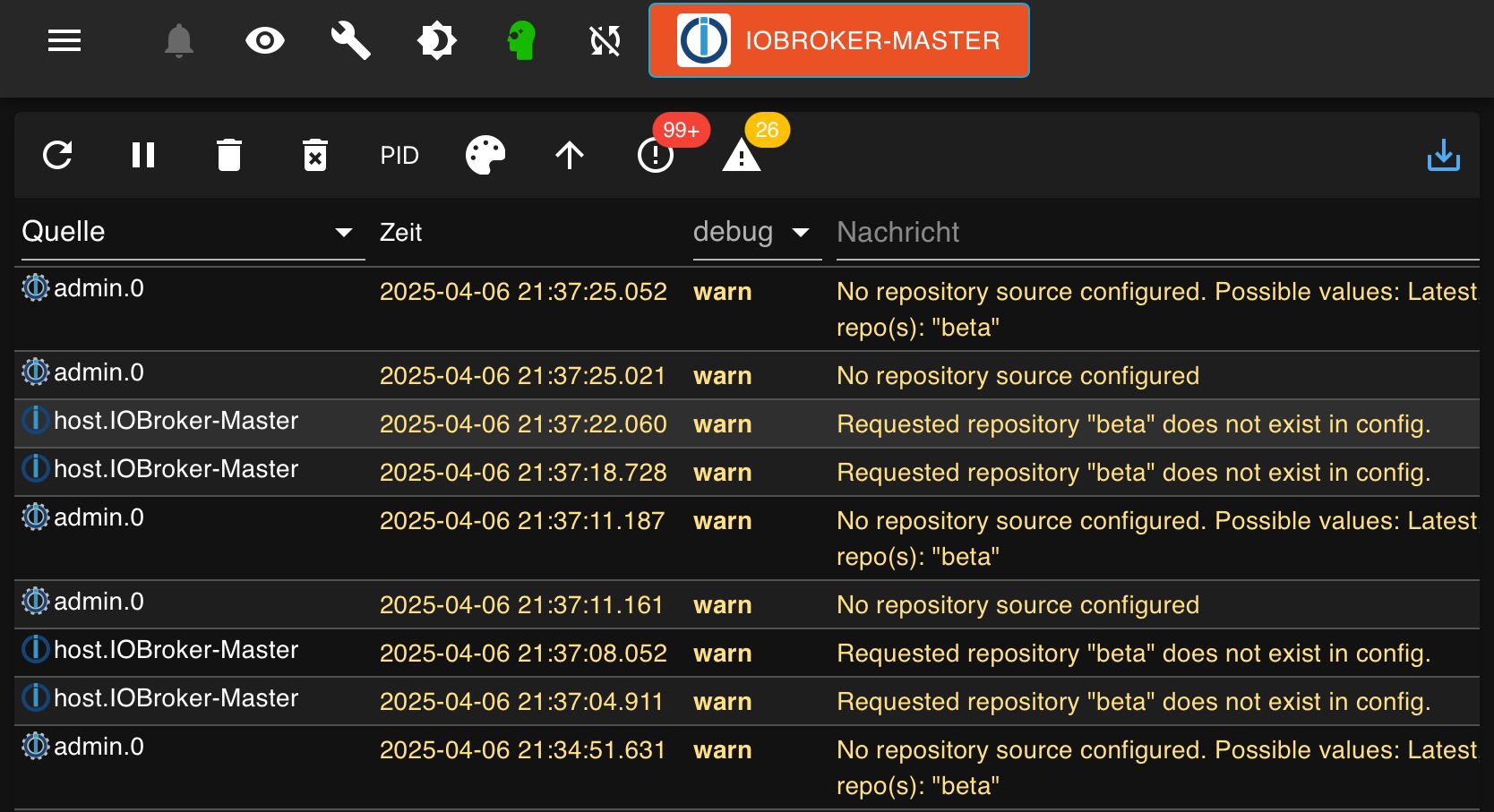Viewport: 1494px width, 812px height.
Task: Click the Zeit column header
Action: coord(400,233)
